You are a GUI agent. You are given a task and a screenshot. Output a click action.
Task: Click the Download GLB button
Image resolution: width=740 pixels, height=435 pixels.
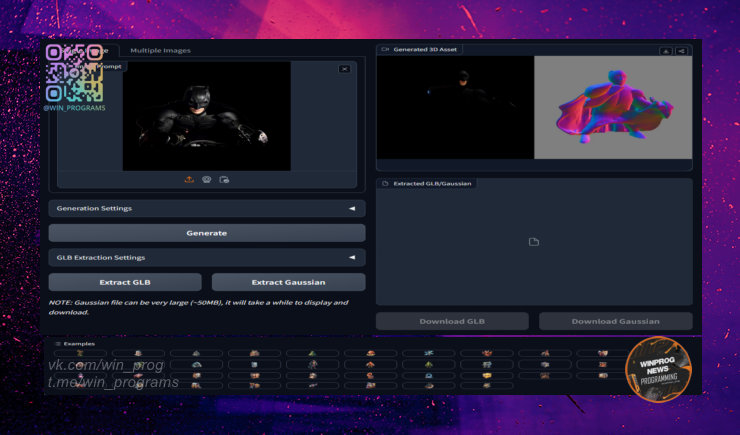[x=452, y=321]
